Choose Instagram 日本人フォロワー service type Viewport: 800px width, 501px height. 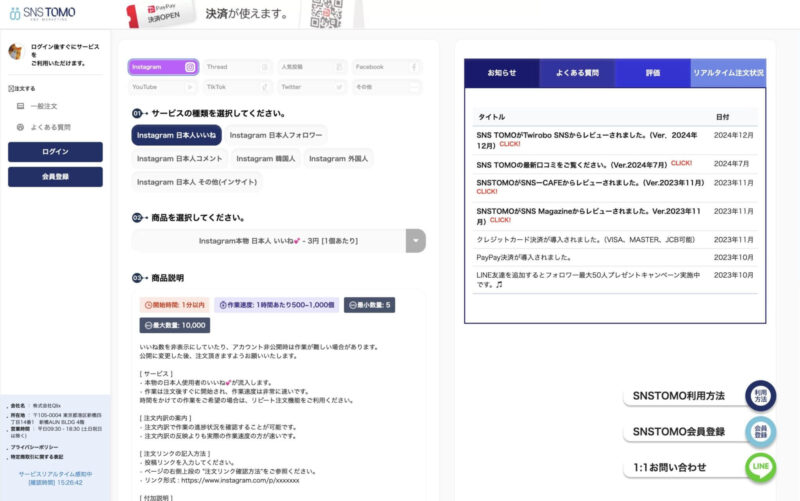coord(276,135)
